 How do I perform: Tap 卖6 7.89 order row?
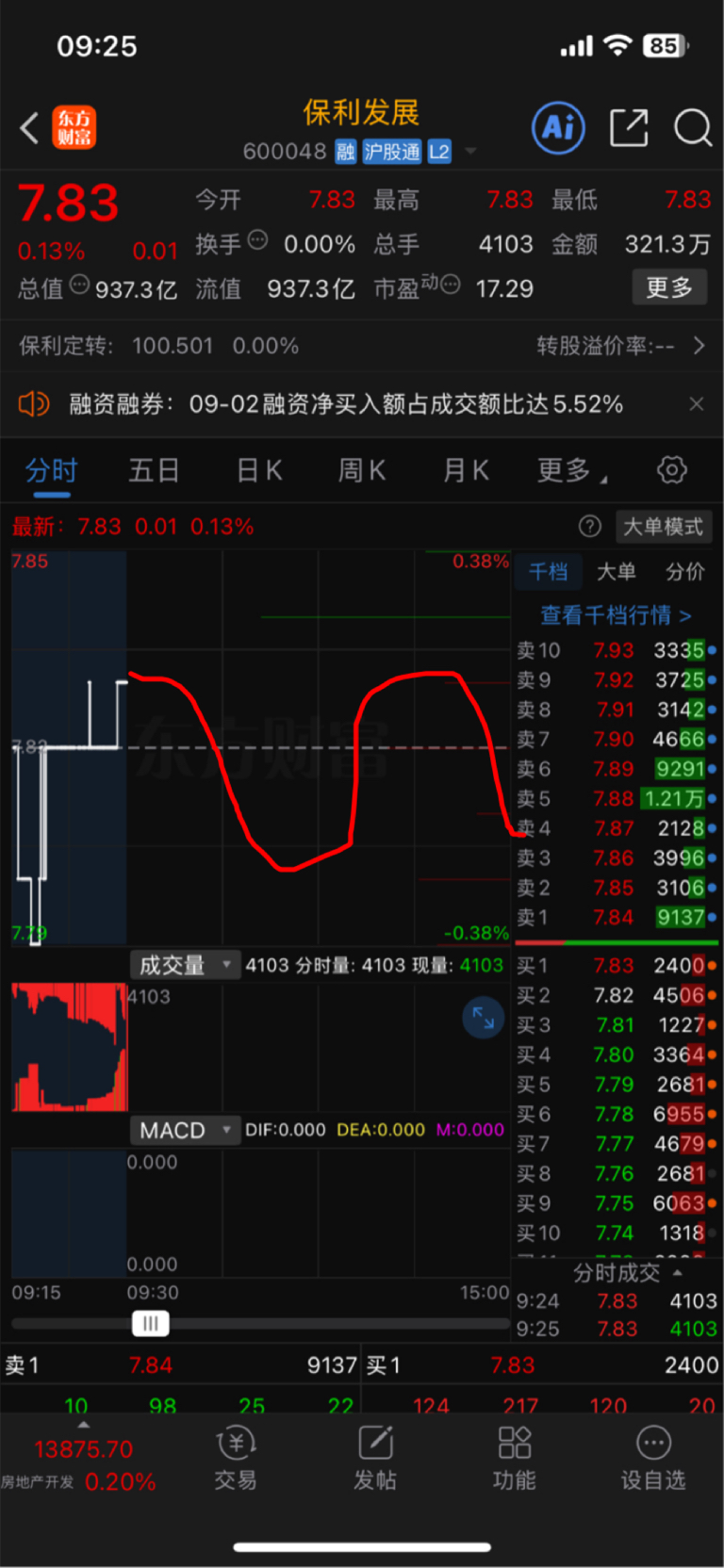[617, 769]
